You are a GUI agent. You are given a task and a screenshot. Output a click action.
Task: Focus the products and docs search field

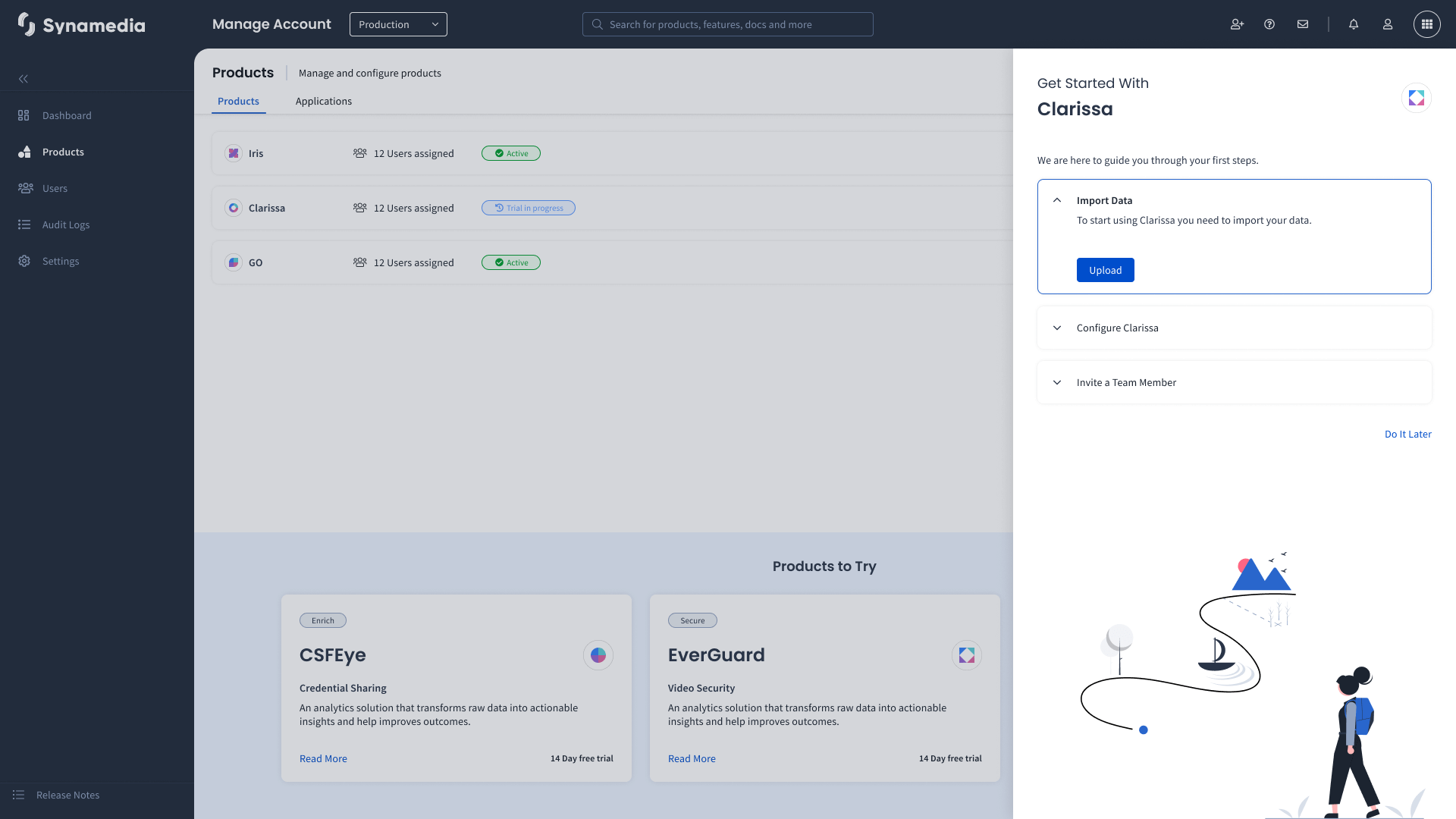click(728, 24)
